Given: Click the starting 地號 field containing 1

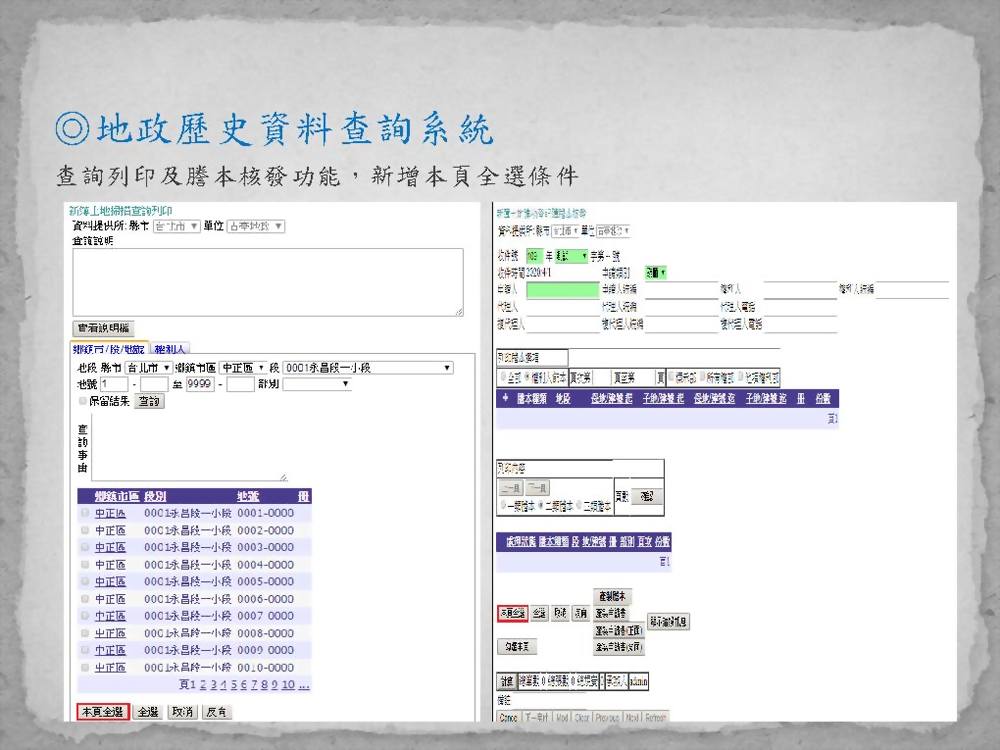Looking at the screenshot, I should 114,384.
